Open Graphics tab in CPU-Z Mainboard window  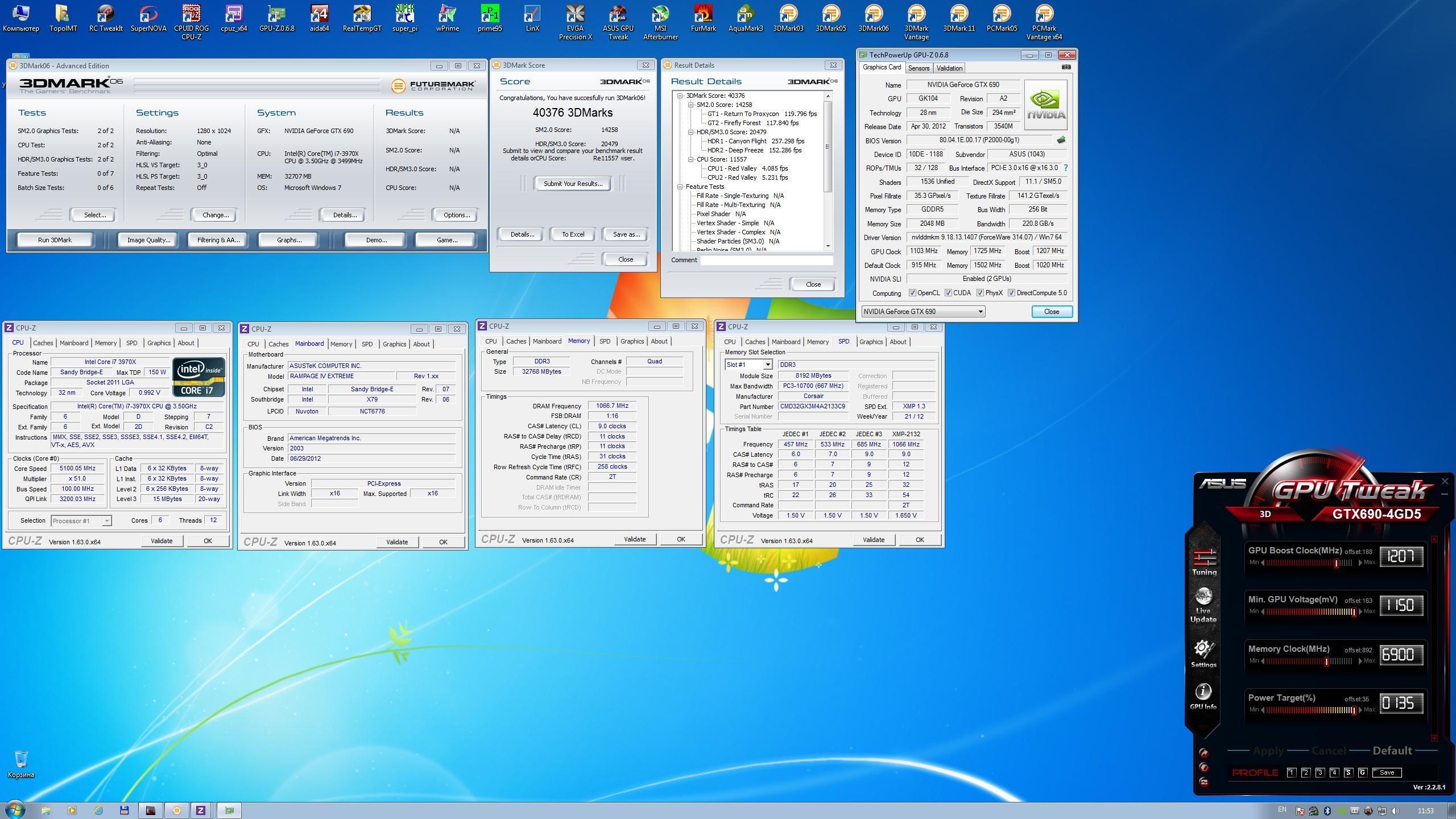[x=394, y=344]
